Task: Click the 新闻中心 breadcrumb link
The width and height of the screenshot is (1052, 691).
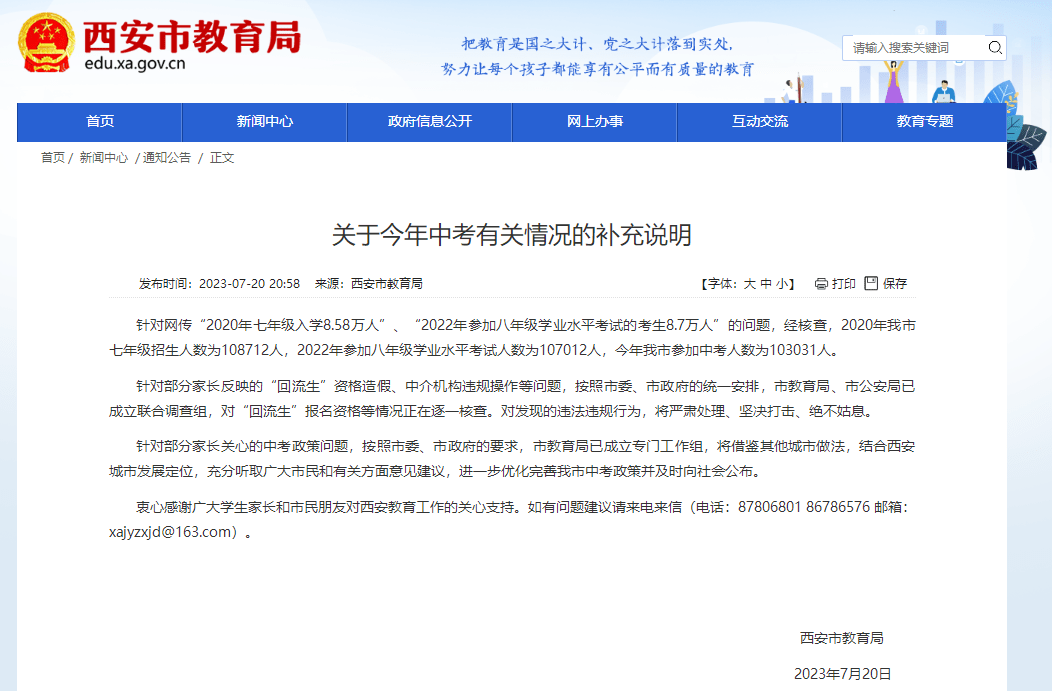Action: [x=103, y=158]
